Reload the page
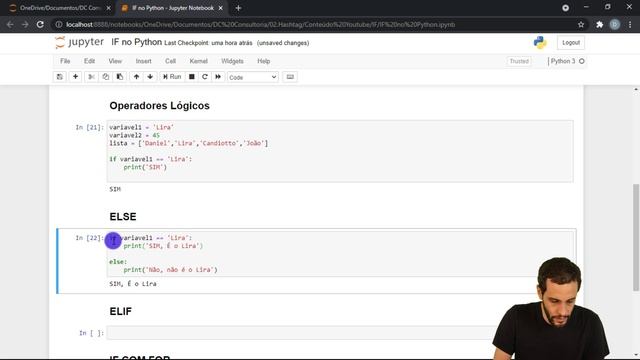This screenshot has height=360, width=640. (40, 24)
